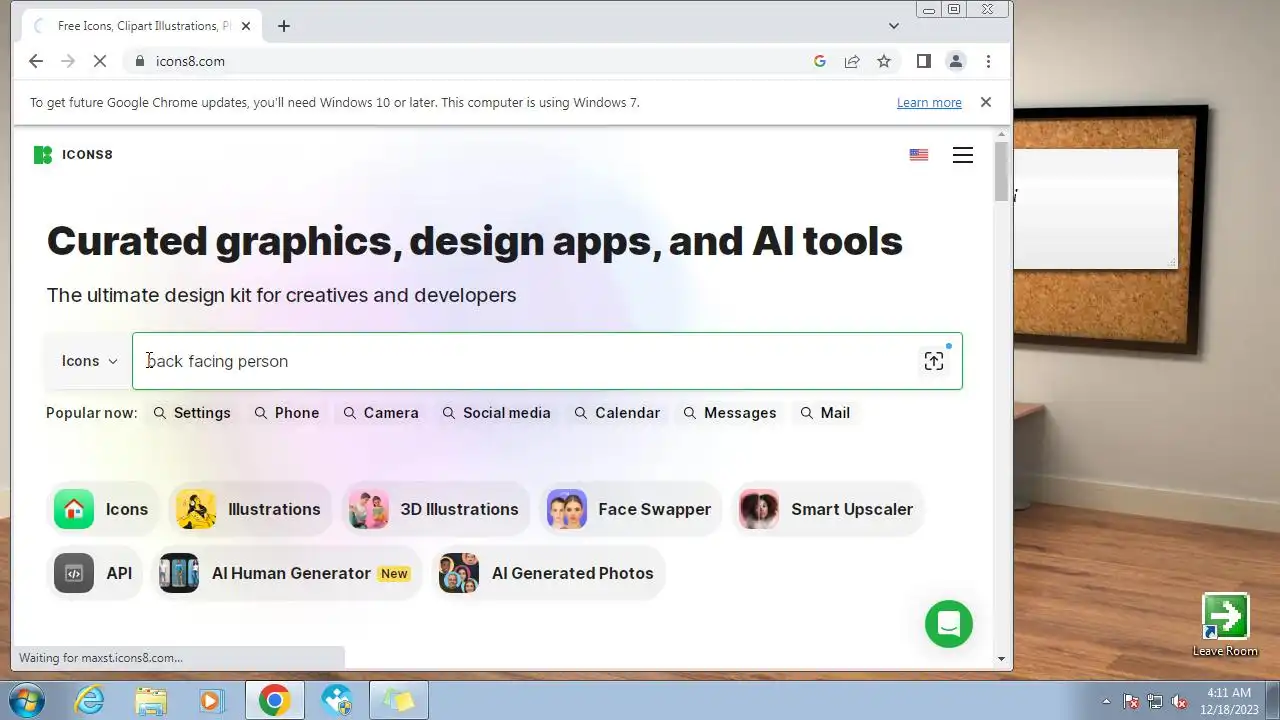Click scrollbar down arrow

click(x=1002, y=659)
